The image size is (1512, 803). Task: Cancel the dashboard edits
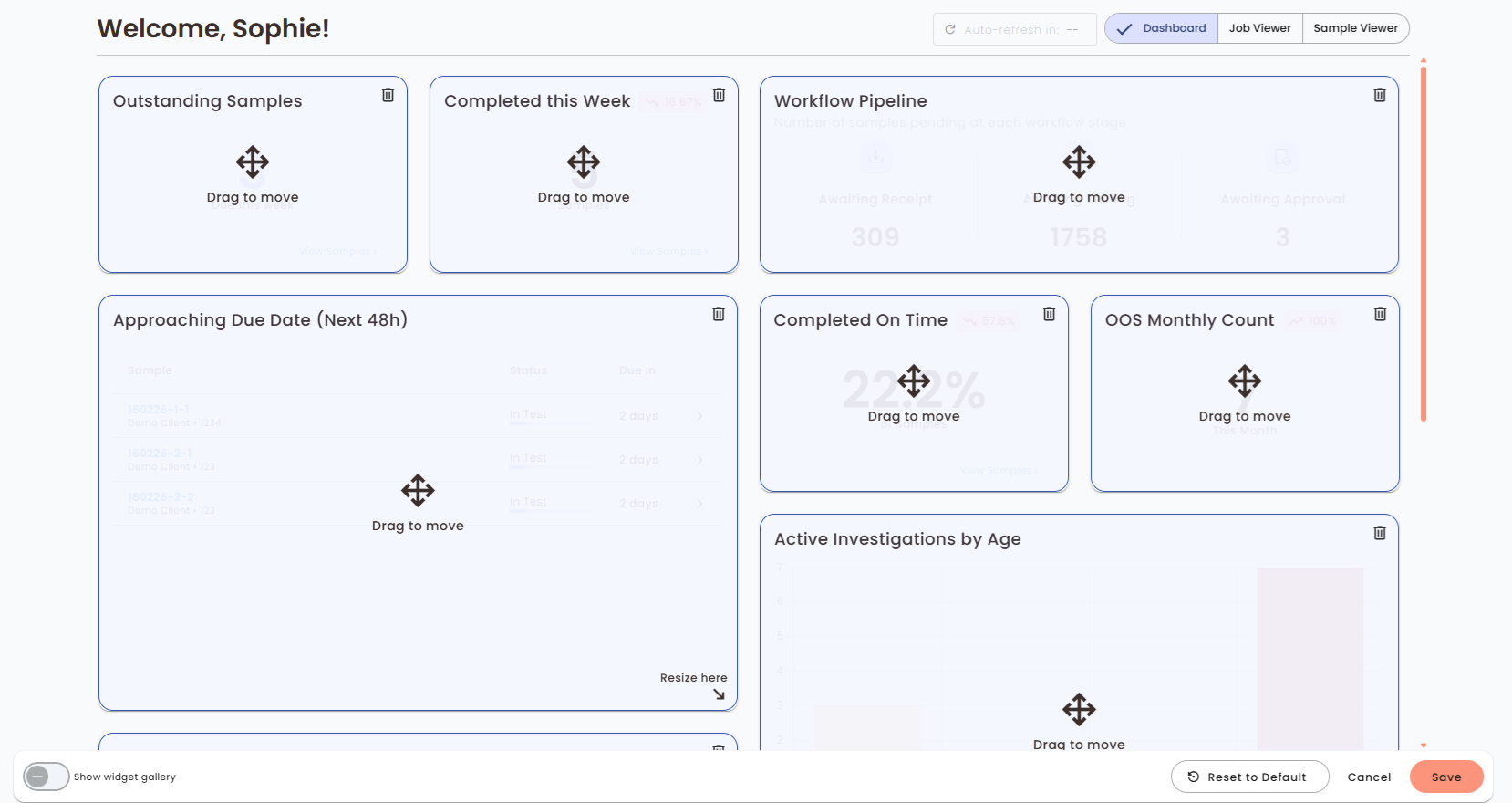(1369, 777)
